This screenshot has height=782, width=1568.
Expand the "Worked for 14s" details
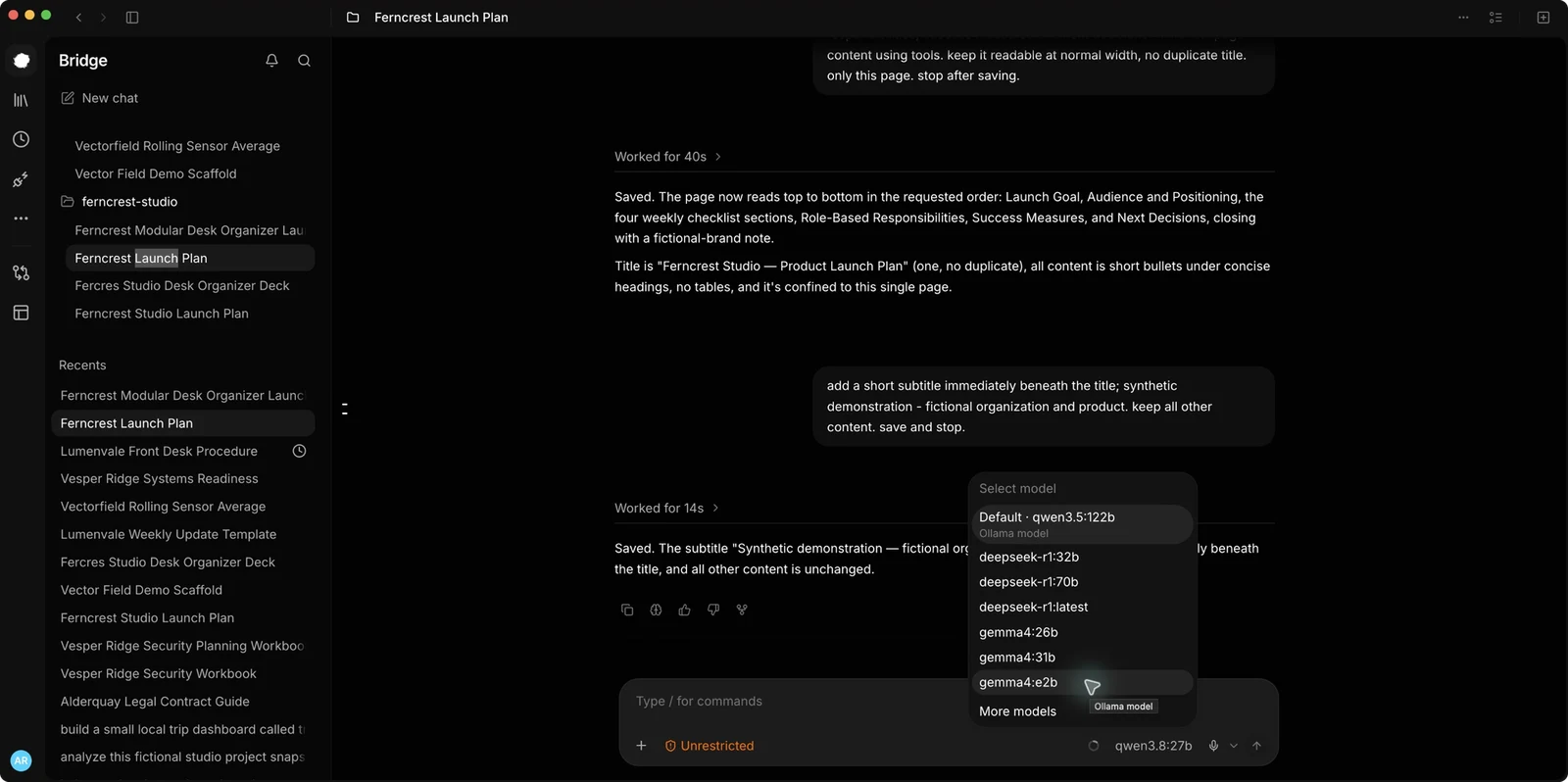coord(667,508)
